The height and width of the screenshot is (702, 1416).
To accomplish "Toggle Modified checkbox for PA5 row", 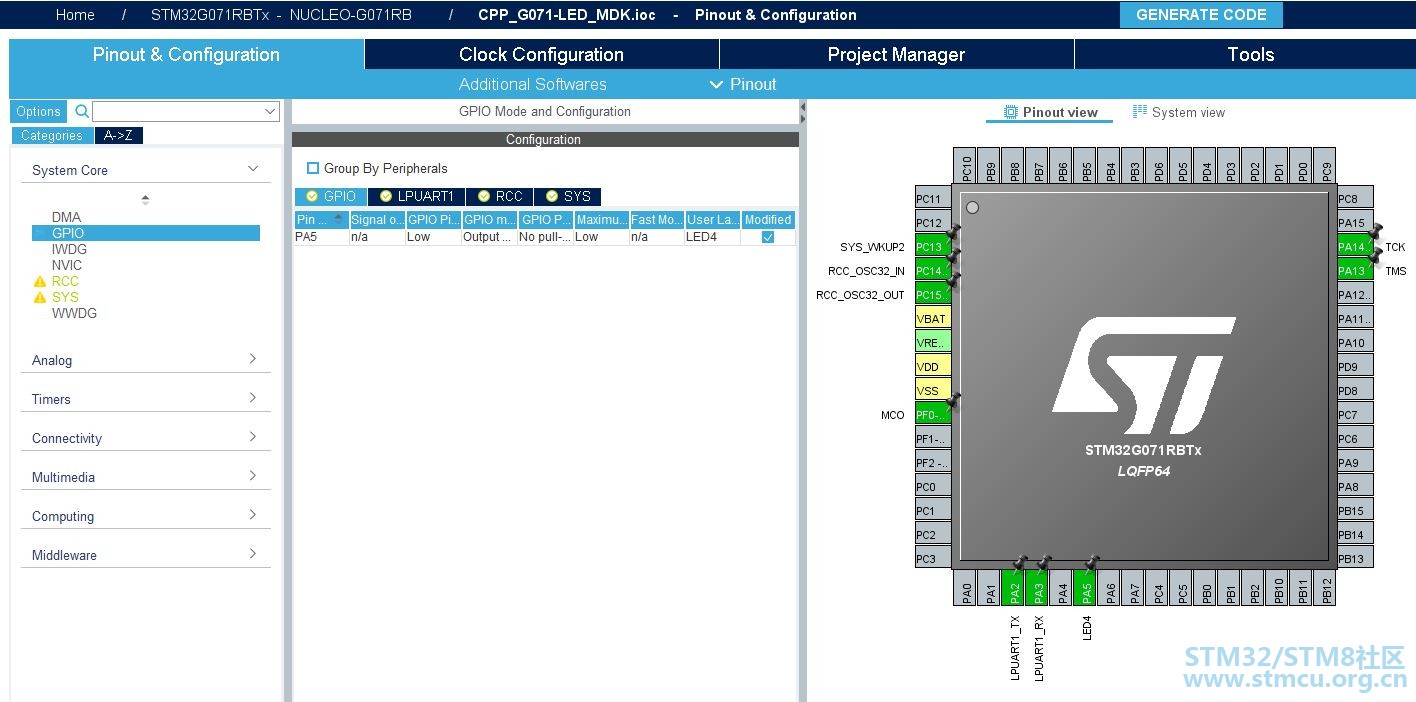I will tap(768, 237).
